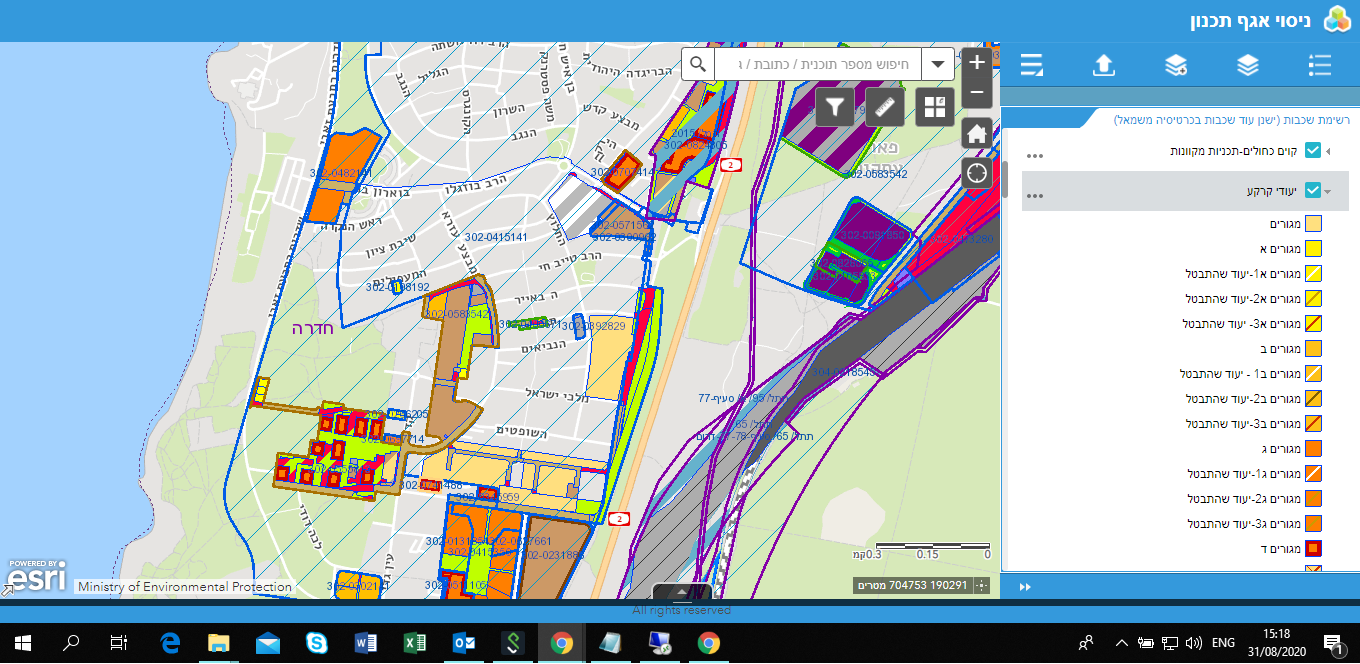Viewport: 1360px width, 664px height.
Task: Return to default extent home button
Action: [x=977, y=133]
